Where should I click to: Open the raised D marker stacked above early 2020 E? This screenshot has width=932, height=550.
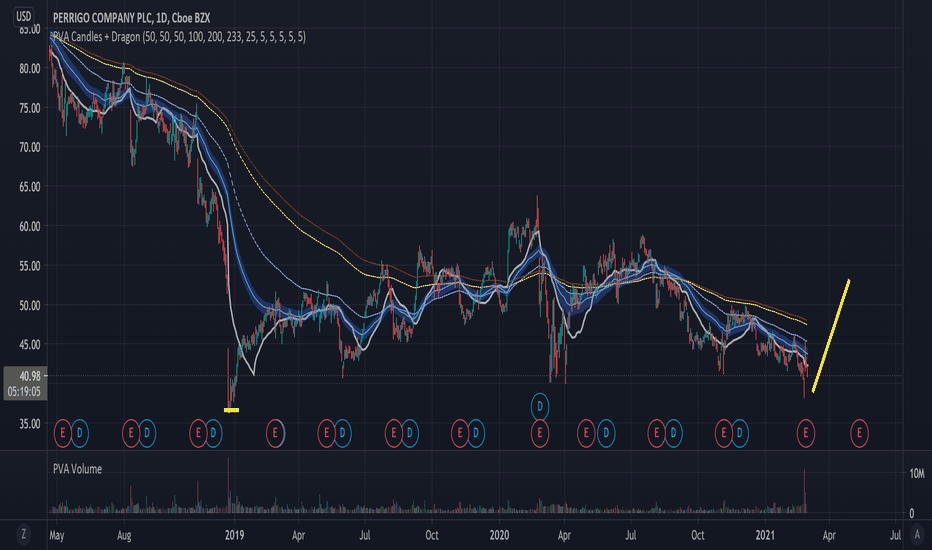tap(540, 407)
